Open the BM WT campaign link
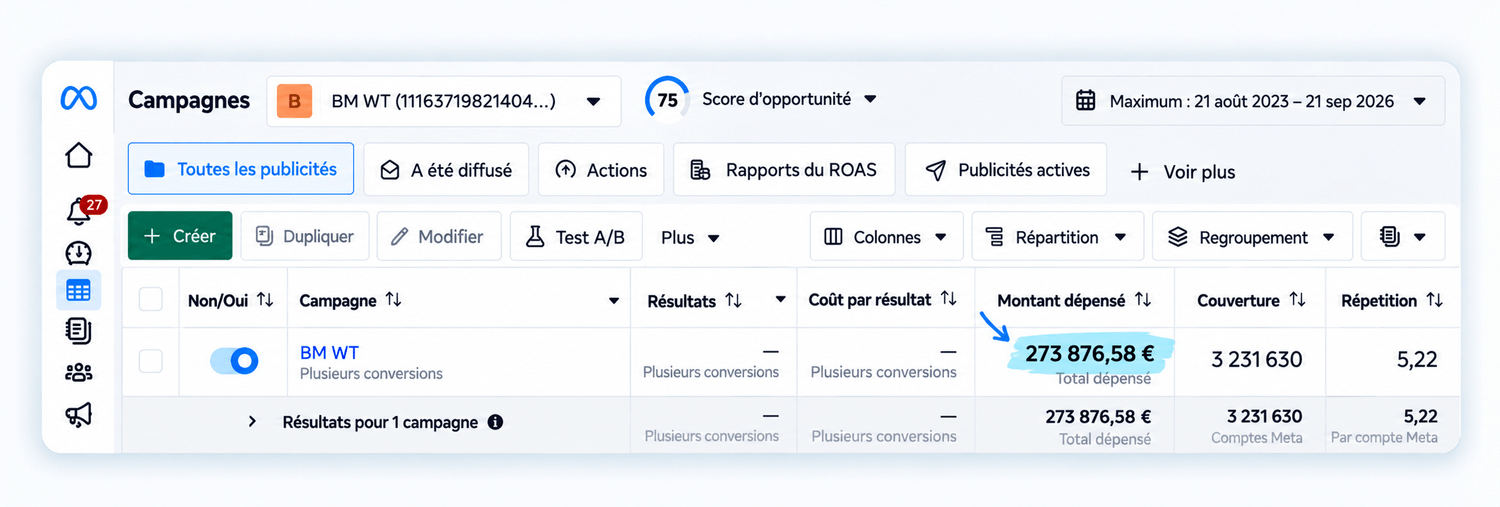 coord(329,352)
